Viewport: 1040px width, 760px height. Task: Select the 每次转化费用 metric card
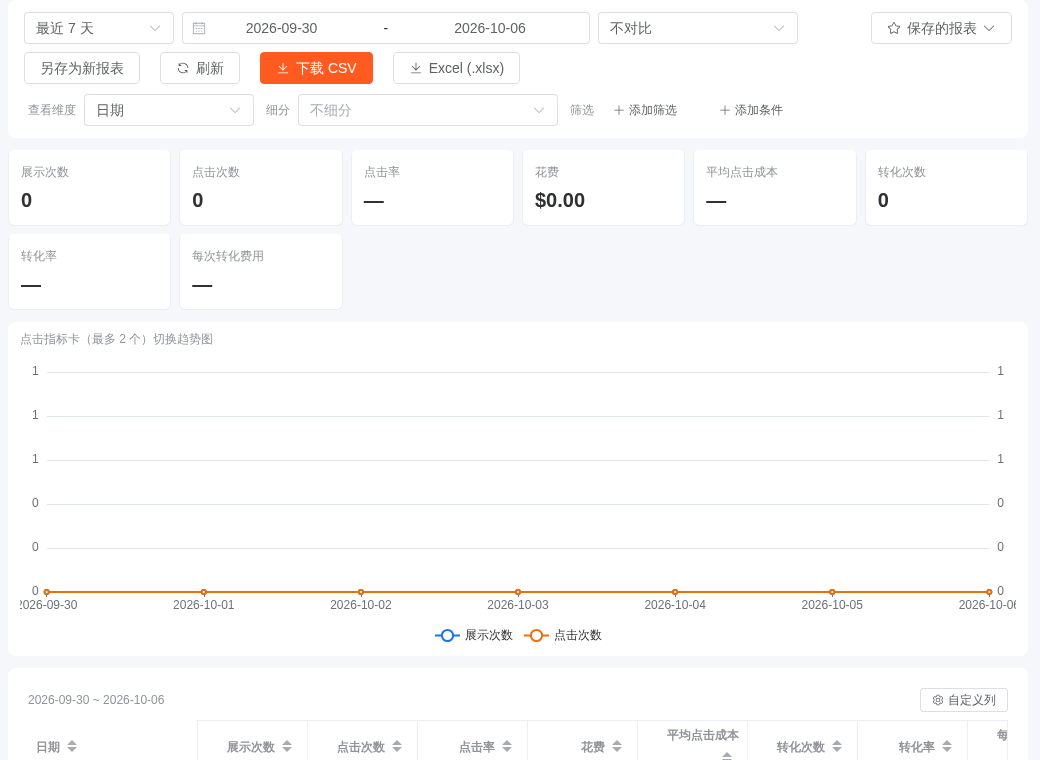[261, 272]
